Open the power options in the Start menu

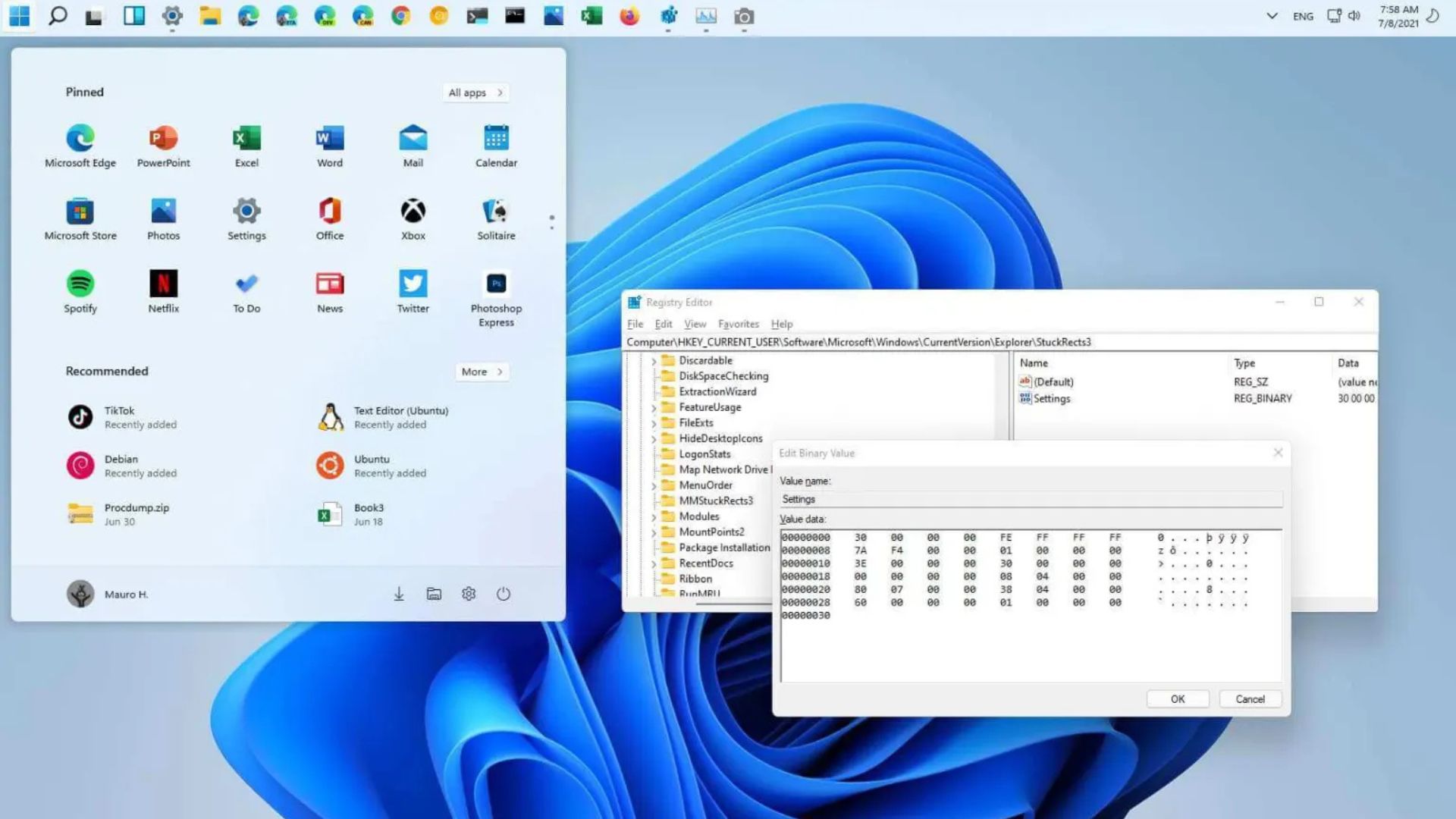(504, 594)
